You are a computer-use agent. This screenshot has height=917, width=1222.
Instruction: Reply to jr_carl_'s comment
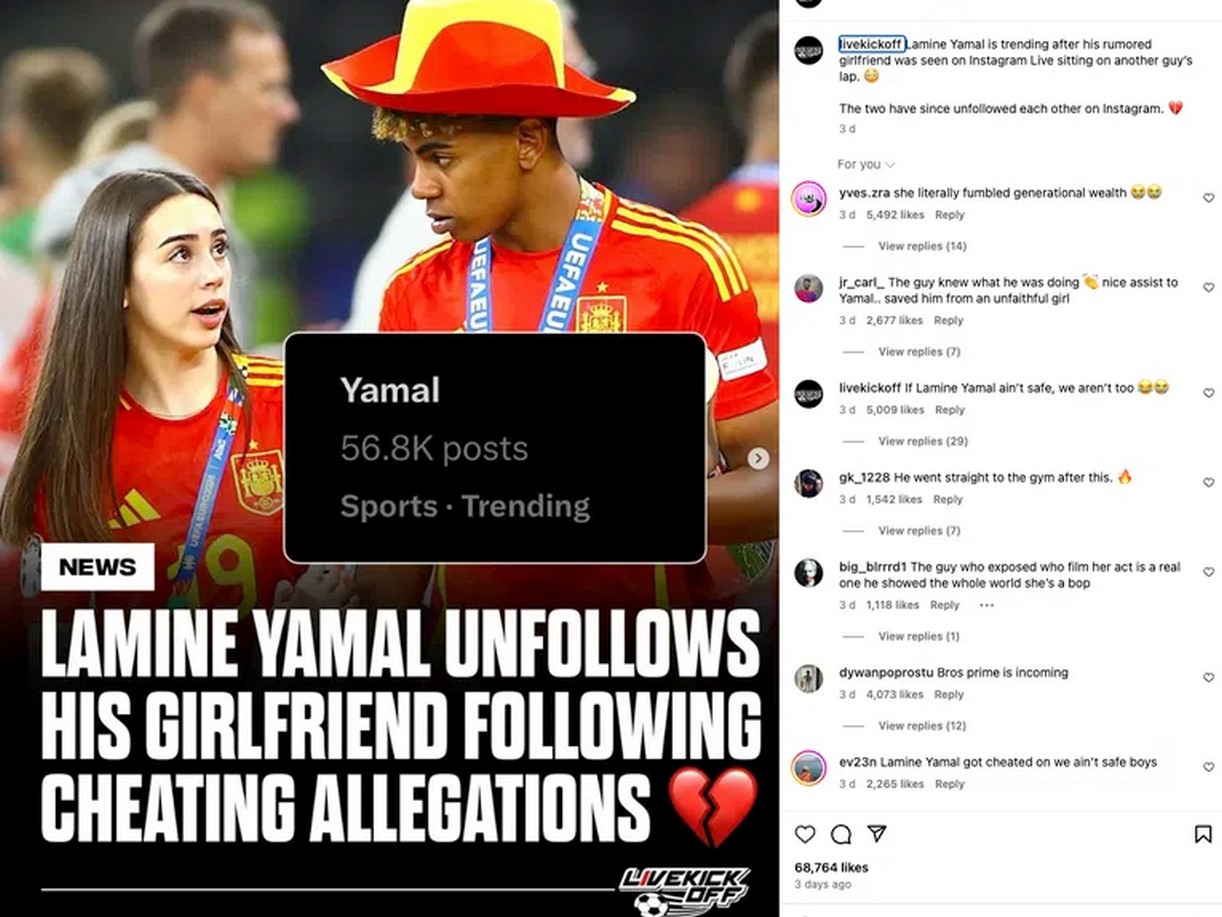coord(948,320)
